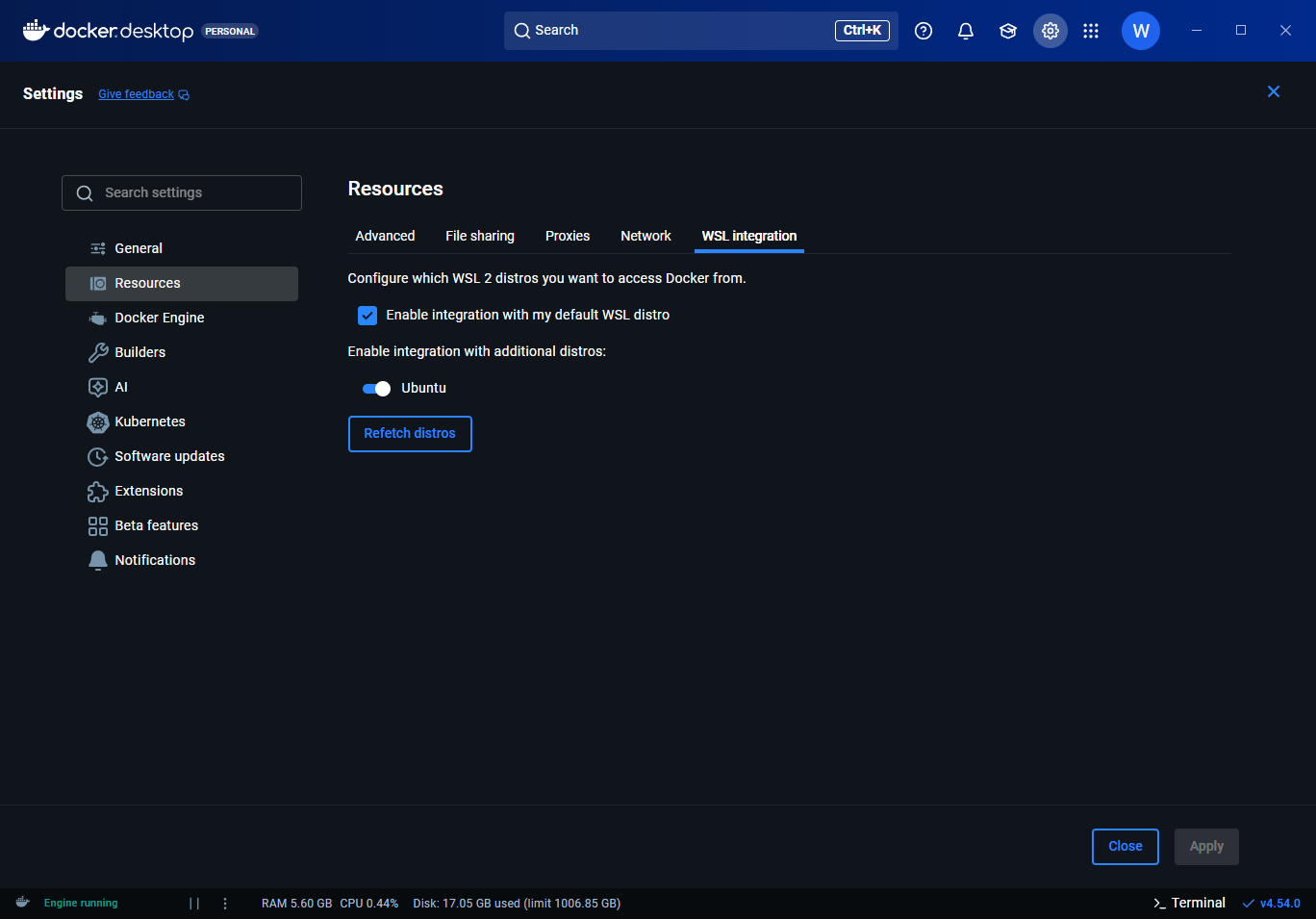
Task: Open the help question mark icon
Action: tap(924, 31)
